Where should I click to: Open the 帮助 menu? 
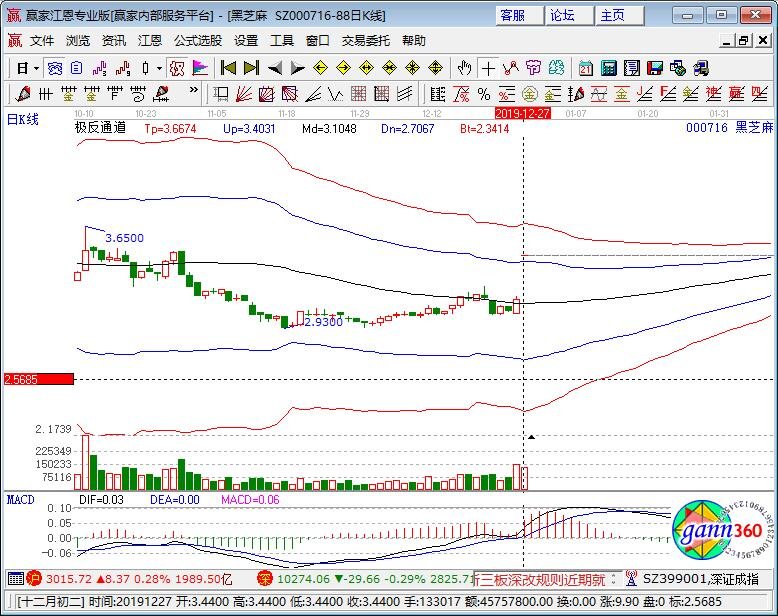click(x=414, y=41)
